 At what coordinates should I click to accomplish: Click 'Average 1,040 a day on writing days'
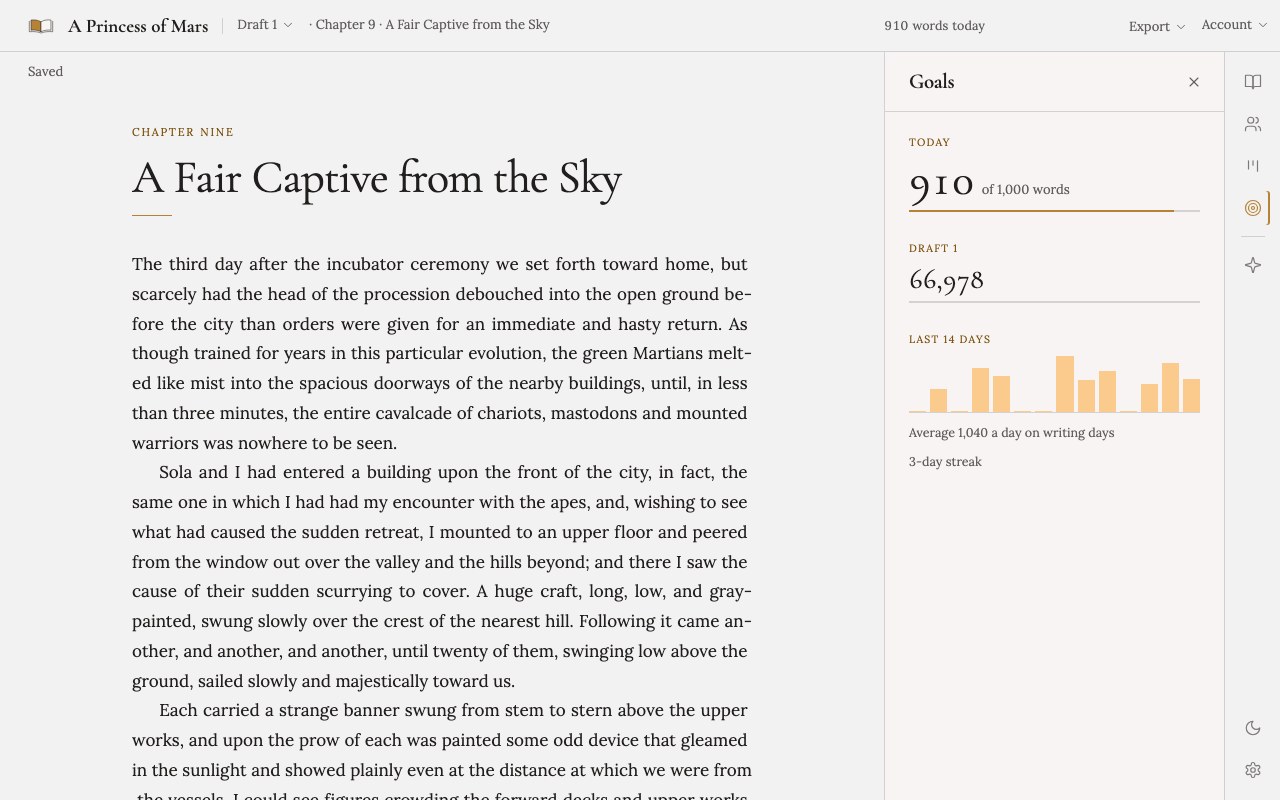(1011, 433)
